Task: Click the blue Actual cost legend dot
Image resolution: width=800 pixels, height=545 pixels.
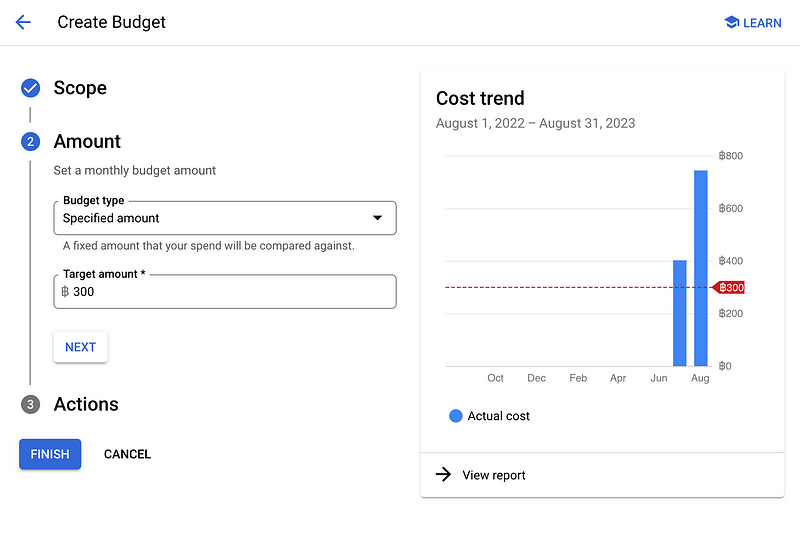Action: [x=456, y=416]
